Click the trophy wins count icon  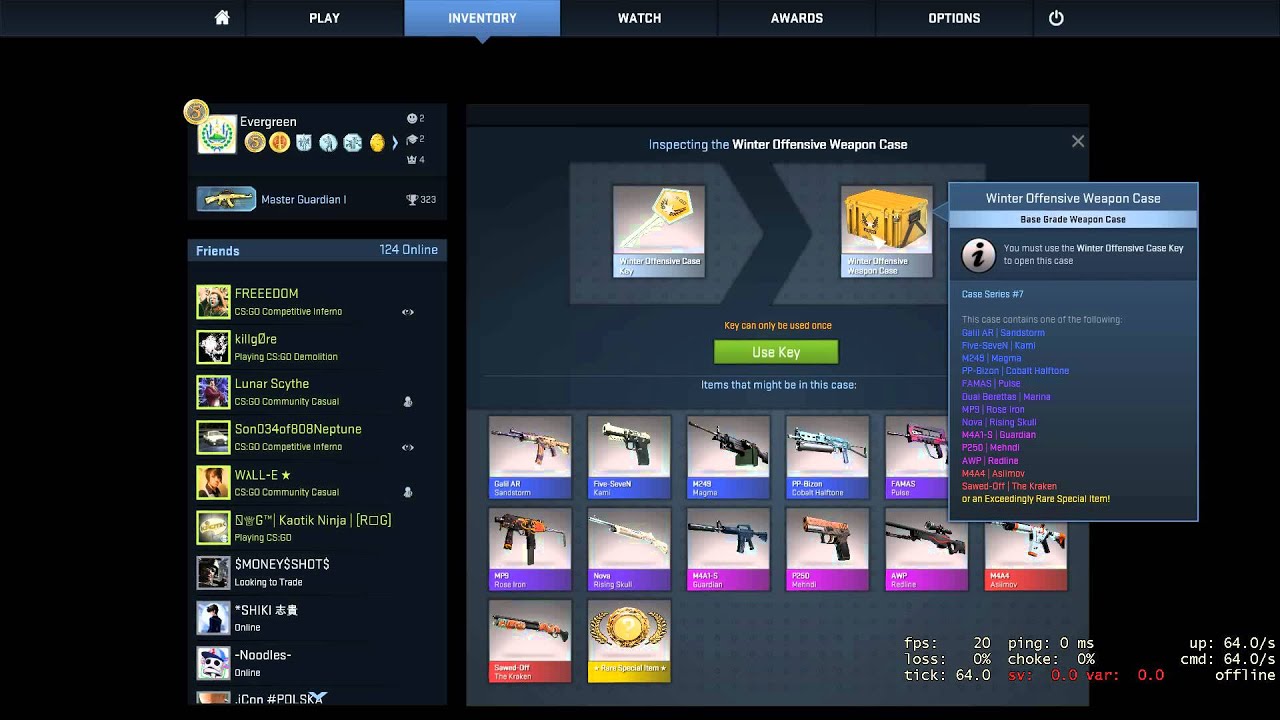pos(412,200)
